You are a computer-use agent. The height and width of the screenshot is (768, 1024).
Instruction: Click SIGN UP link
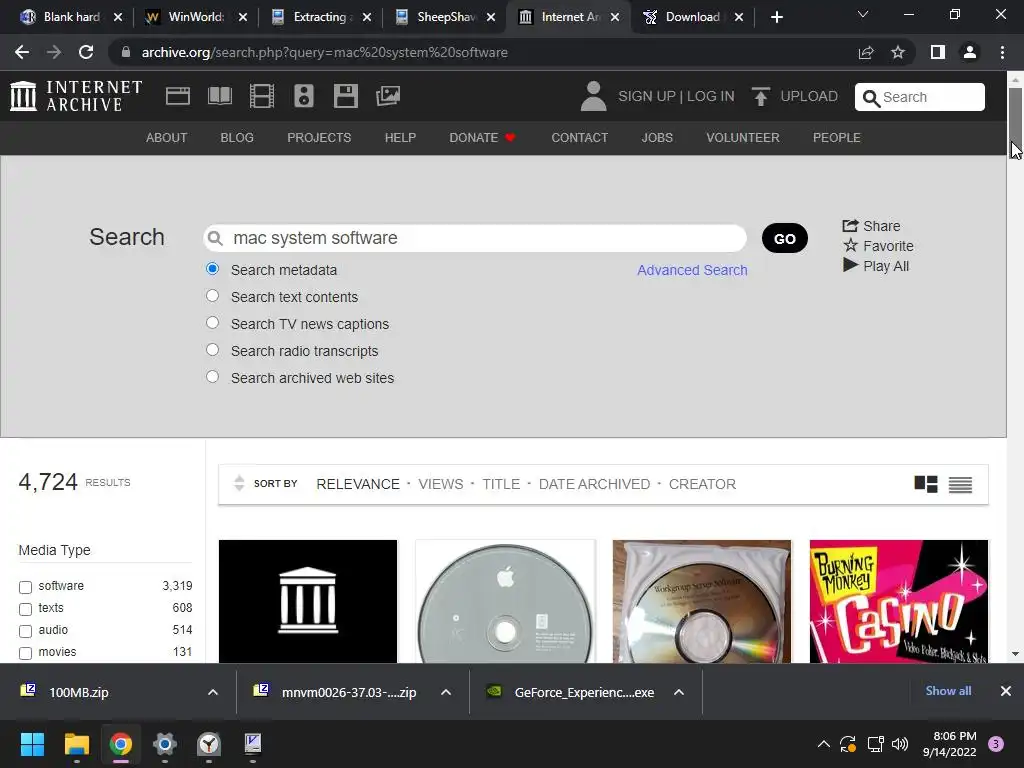click(647, 96)
